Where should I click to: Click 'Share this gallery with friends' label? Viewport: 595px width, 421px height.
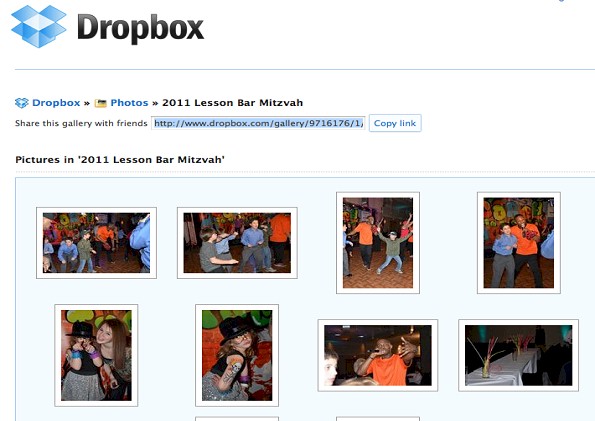(x=81, y=123)
